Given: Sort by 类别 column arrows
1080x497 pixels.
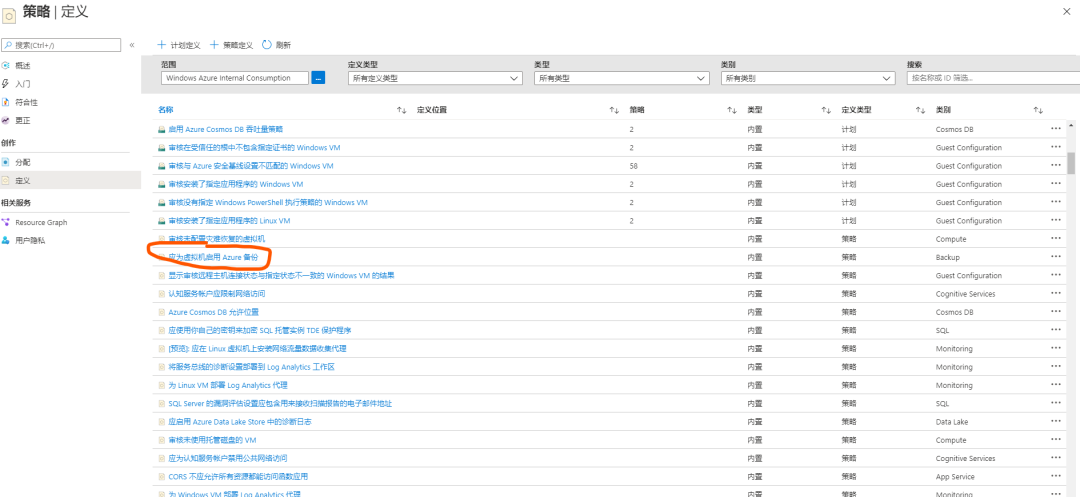Looking at the screenshot, I should pyautogui.click(x=1039, y=110).
